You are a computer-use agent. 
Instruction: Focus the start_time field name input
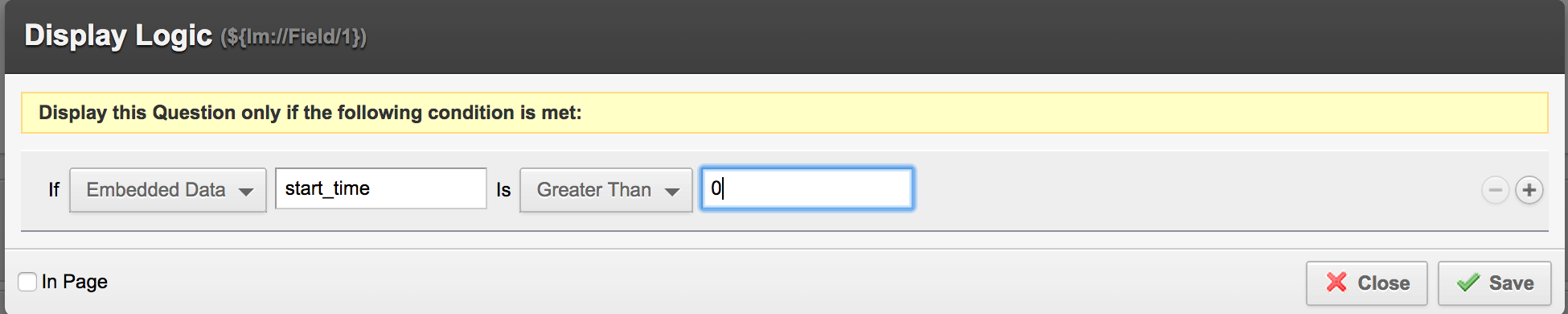[381, 188]
